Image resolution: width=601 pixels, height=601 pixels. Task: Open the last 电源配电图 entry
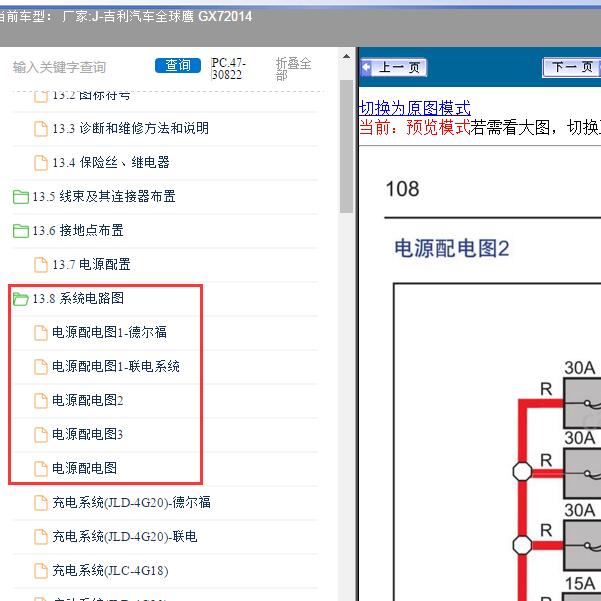[x=84, y=468]
